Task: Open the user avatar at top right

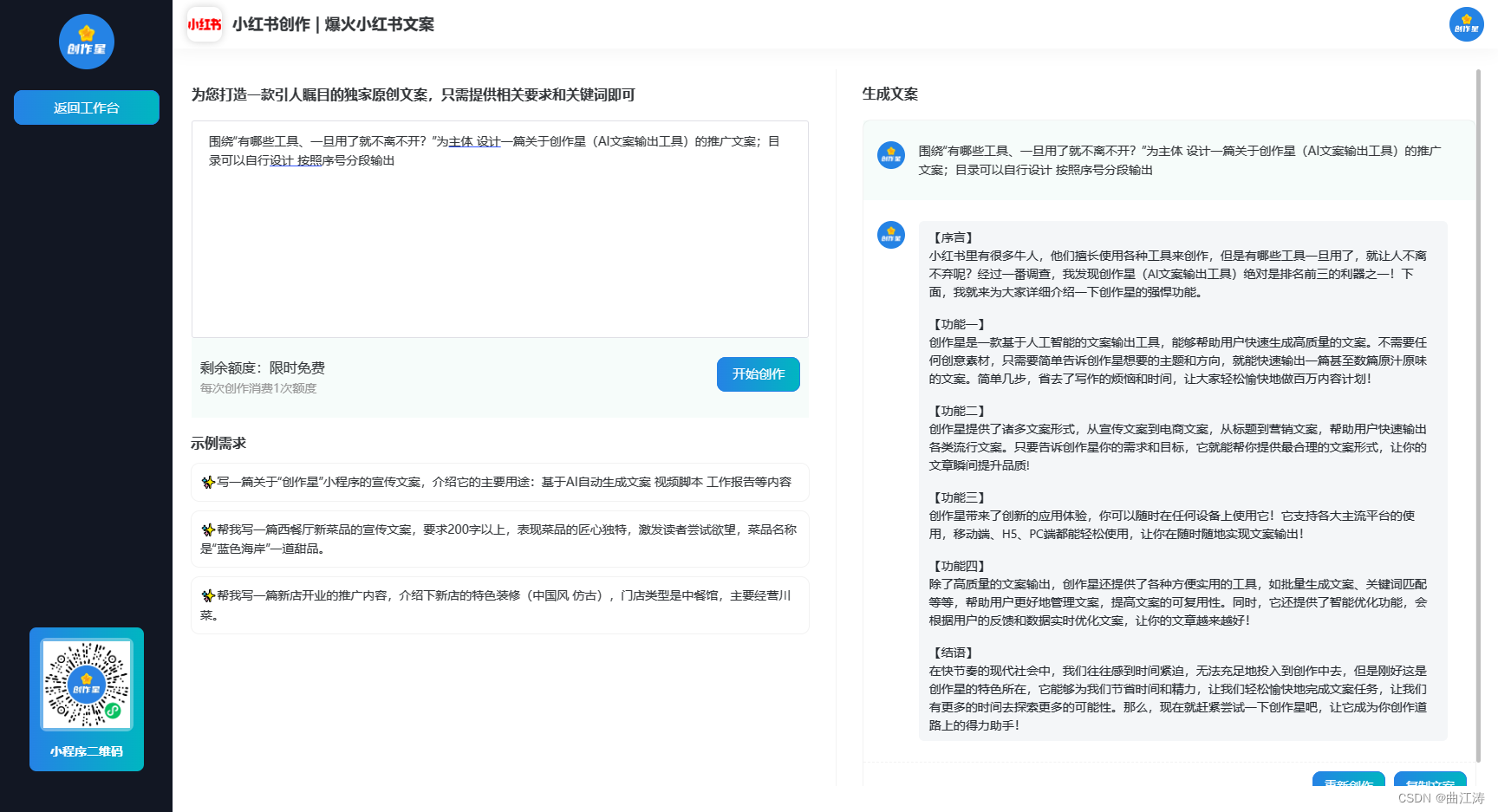Action: (1467, 24)
